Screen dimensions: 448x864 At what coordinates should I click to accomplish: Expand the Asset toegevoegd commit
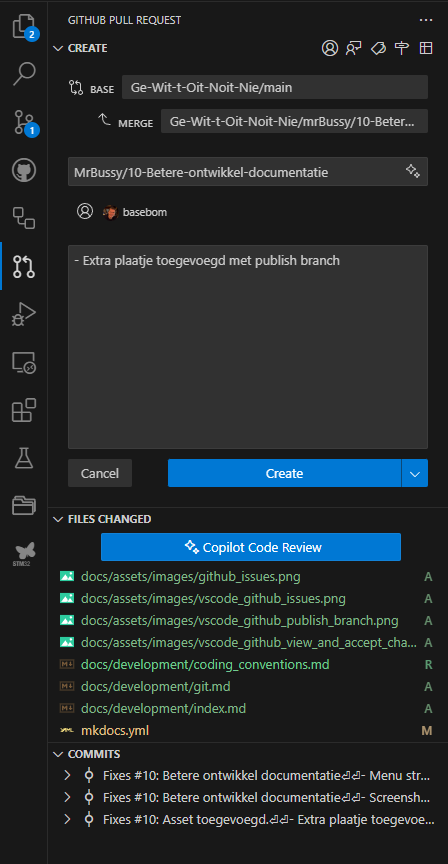point(67,819)
